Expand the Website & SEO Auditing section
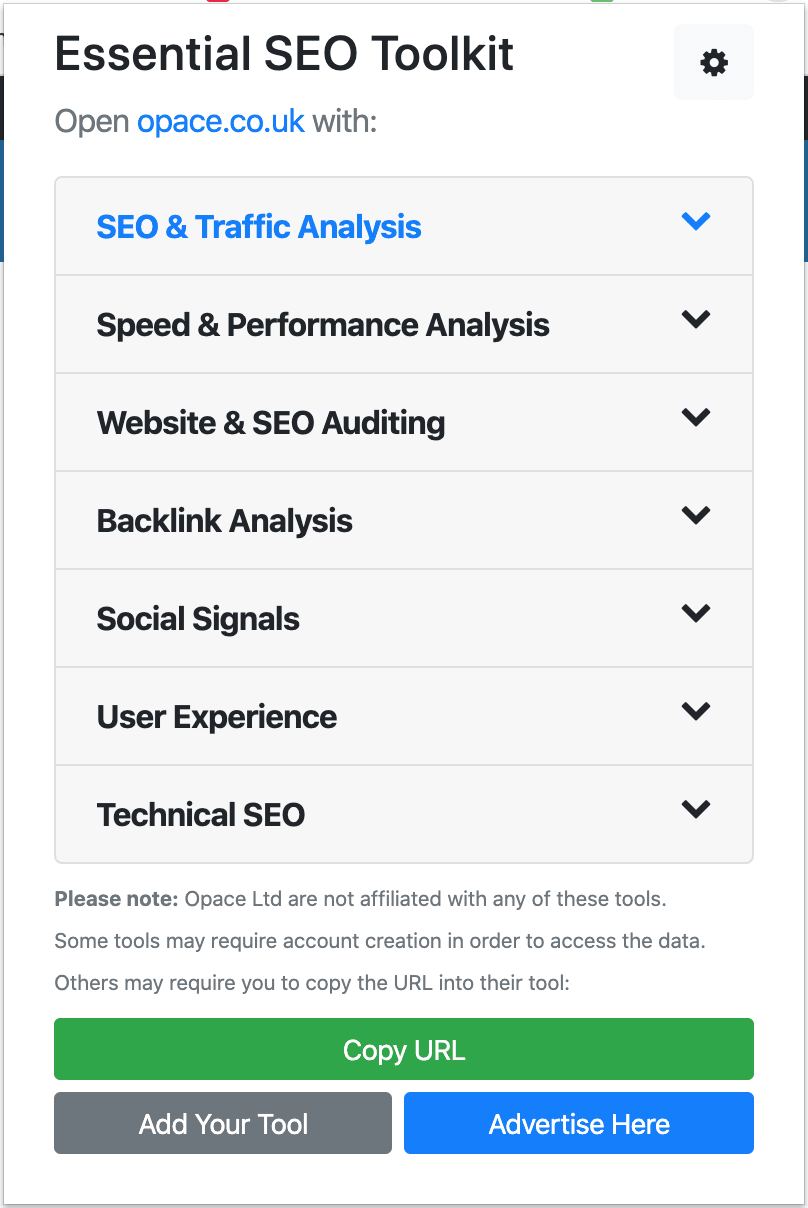This screenshot has width=808, height=1208. [270, 422]
